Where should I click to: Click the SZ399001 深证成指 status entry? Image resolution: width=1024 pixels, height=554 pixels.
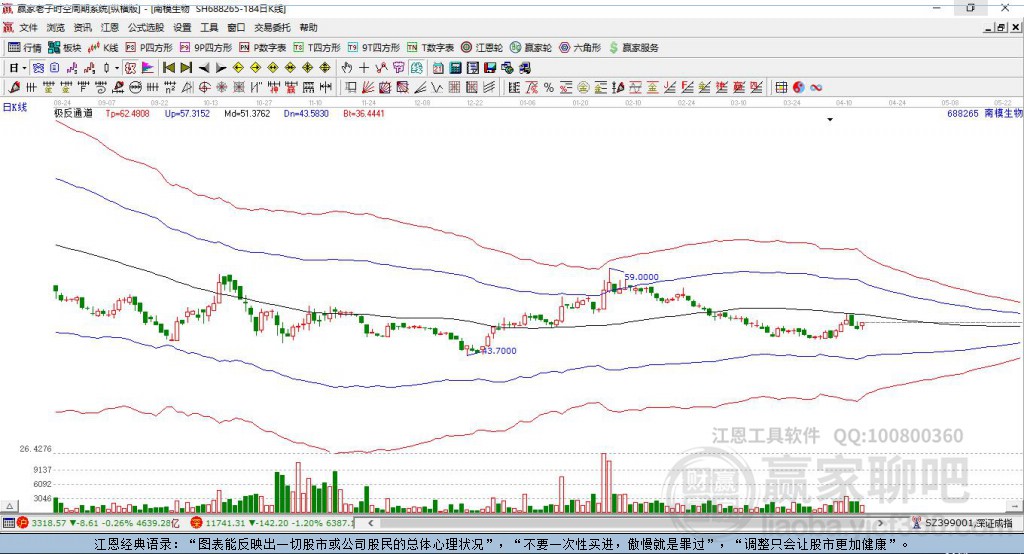[963, 523]
